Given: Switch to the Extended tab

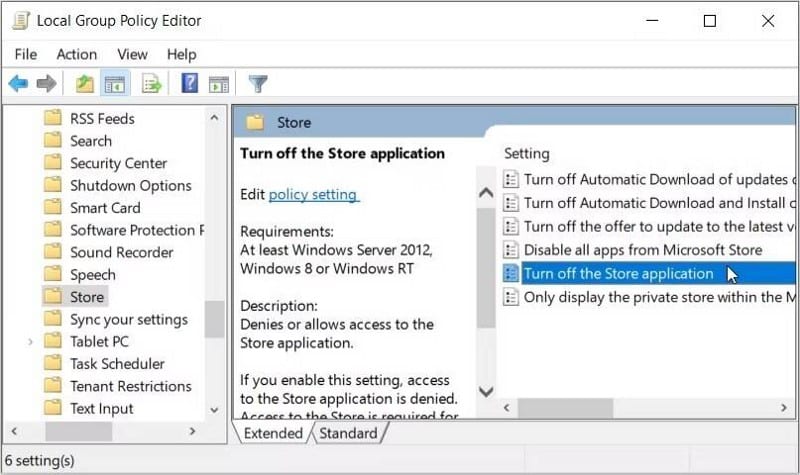Looking at the screenshot, I should click(273, 433).
